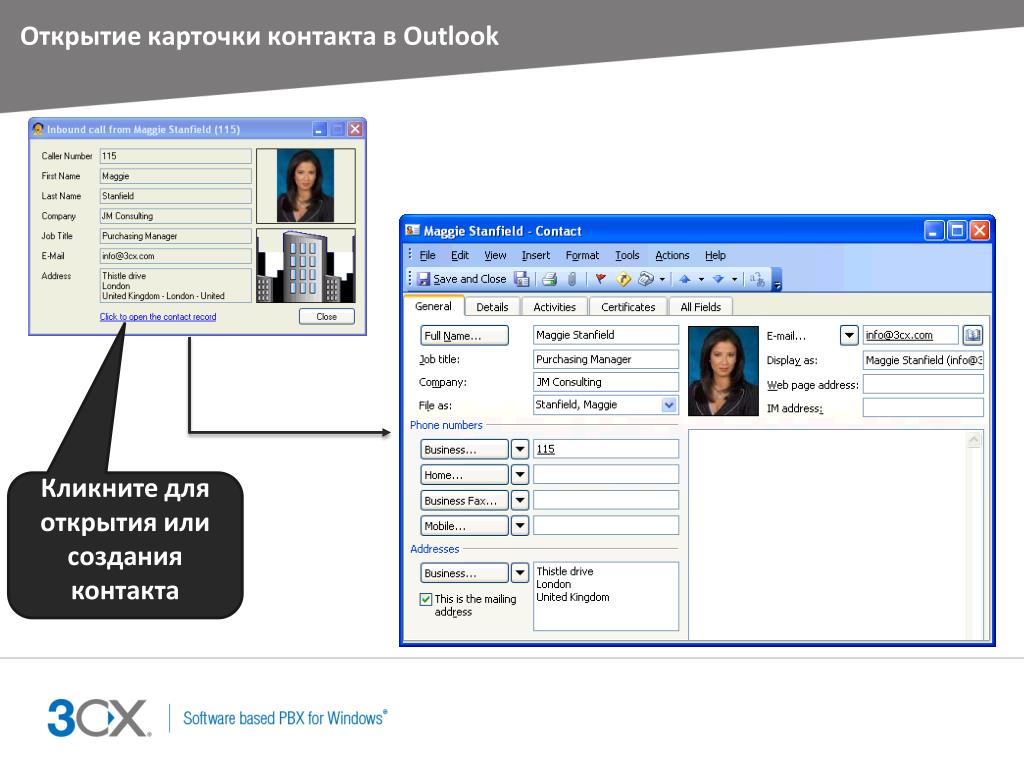Viewport: 1024px width, 768px height.
Task: Click the IM address field
Action: coord(923,408)
